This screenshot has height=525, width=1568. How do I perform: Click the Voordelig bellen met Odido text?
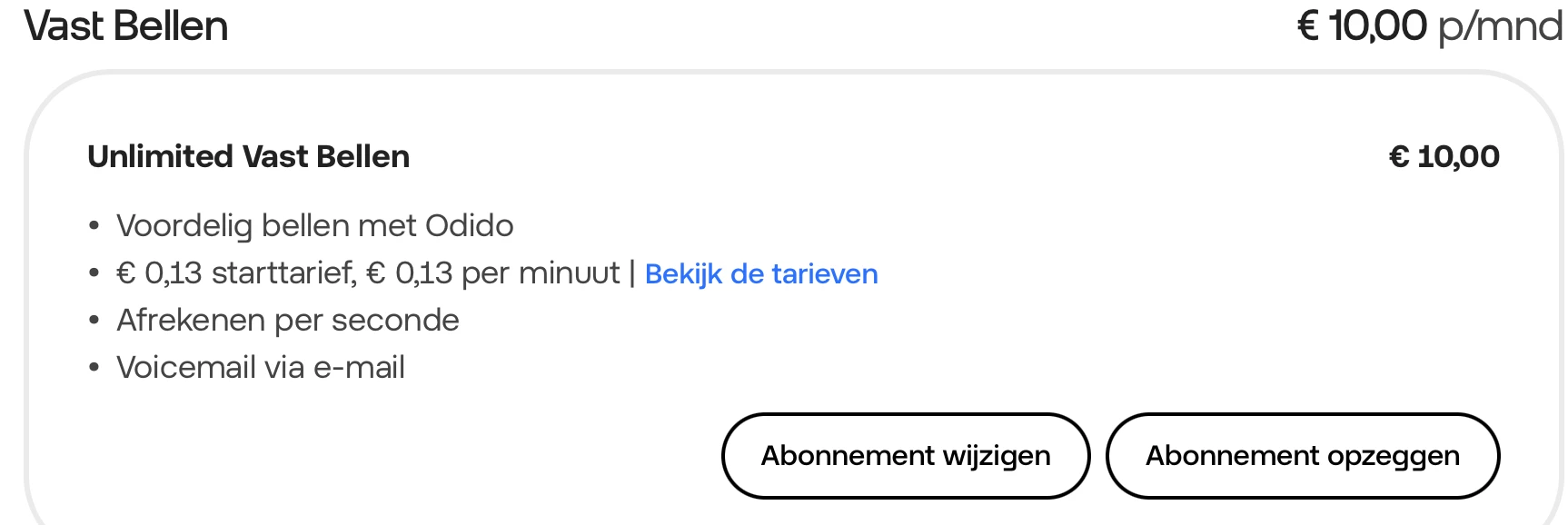[x=314, y=225]
